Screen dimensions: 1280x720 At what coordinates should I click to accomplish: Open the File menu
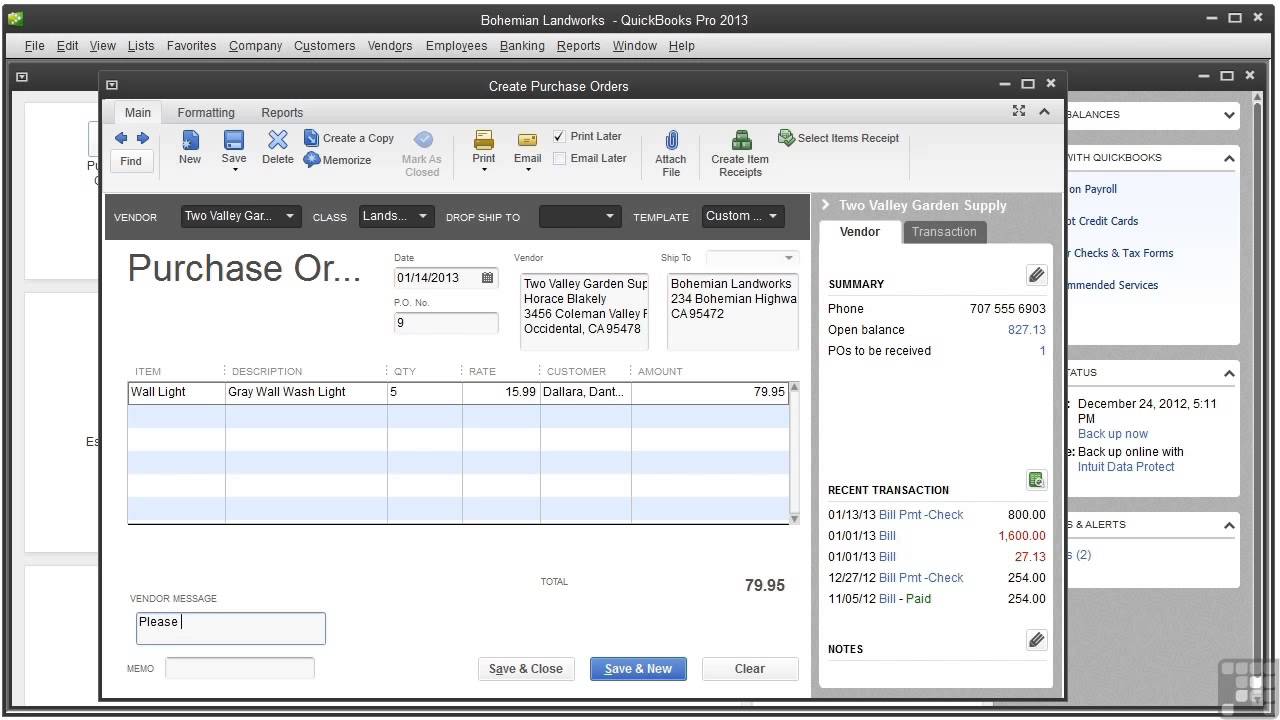(34, 46)
